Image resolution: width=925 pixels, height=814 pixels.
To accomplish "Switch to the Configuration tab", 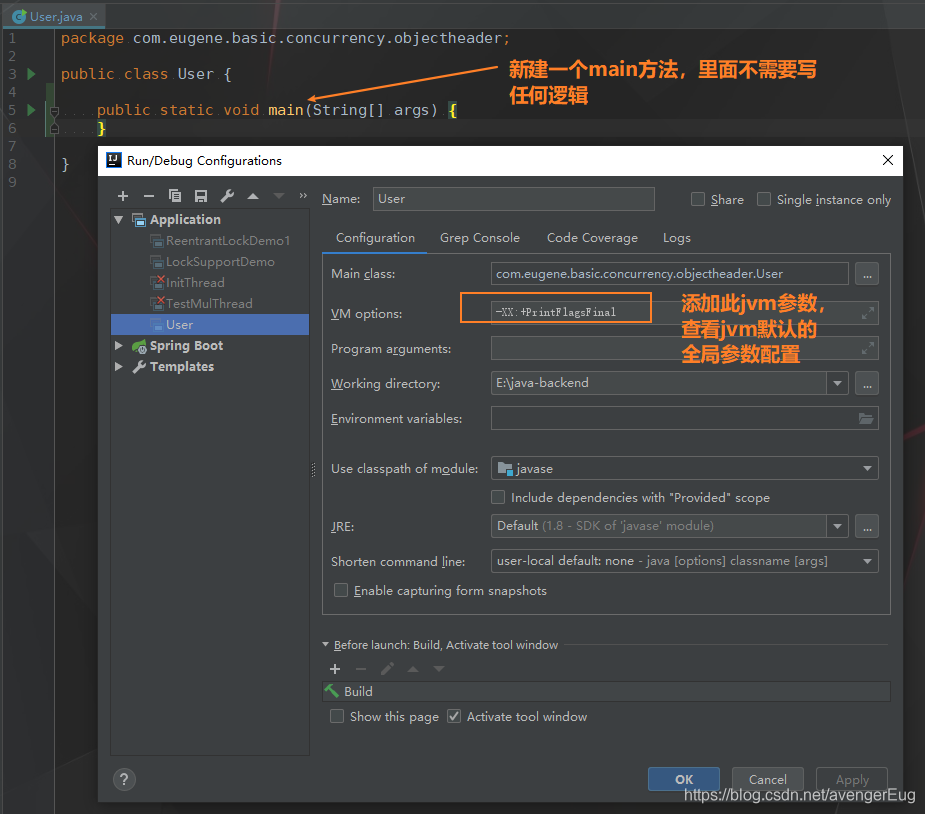I will point(375,238).
